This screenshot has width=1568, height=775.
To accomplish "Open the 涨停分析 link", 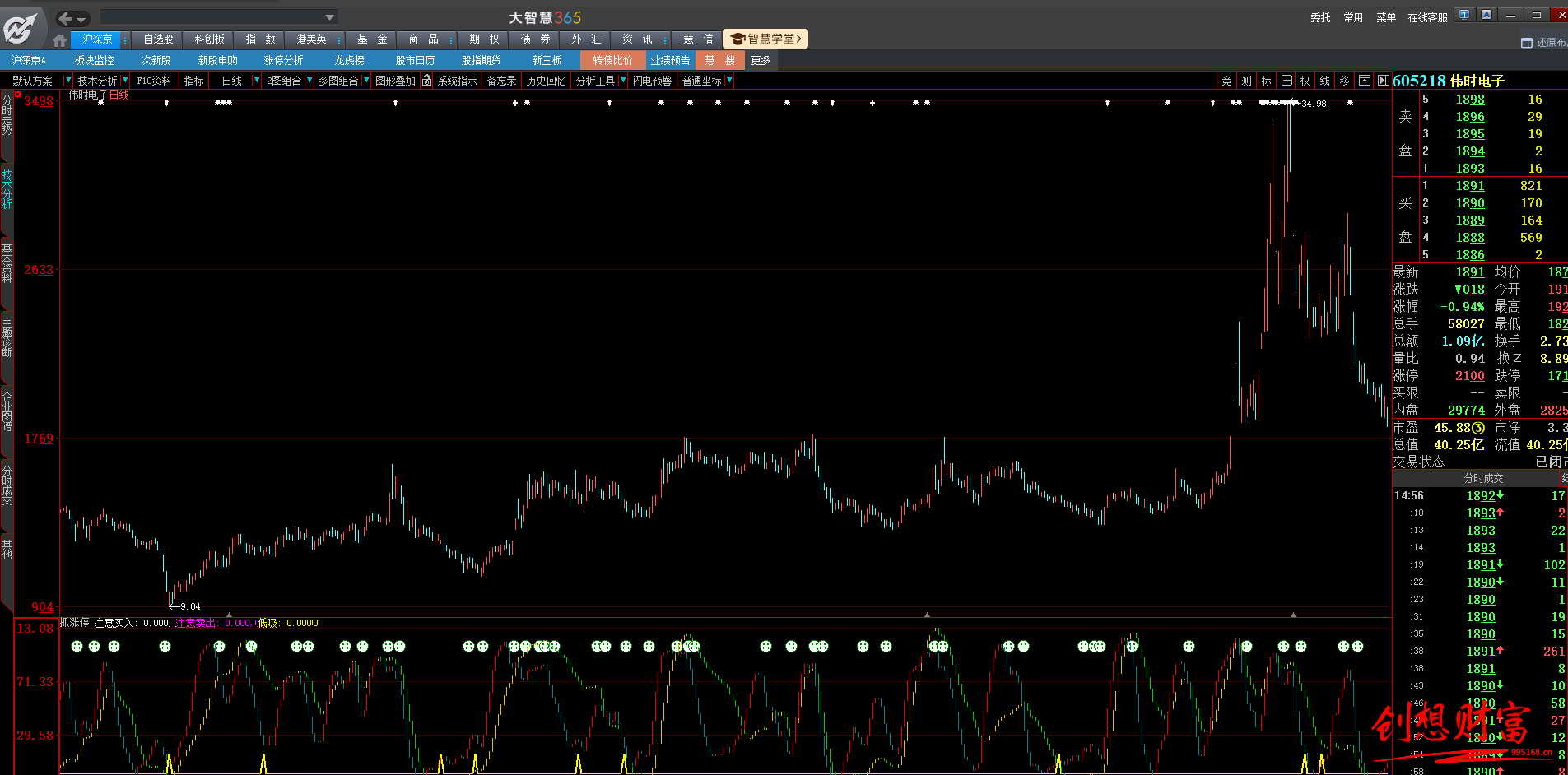I will coord(283,60).
